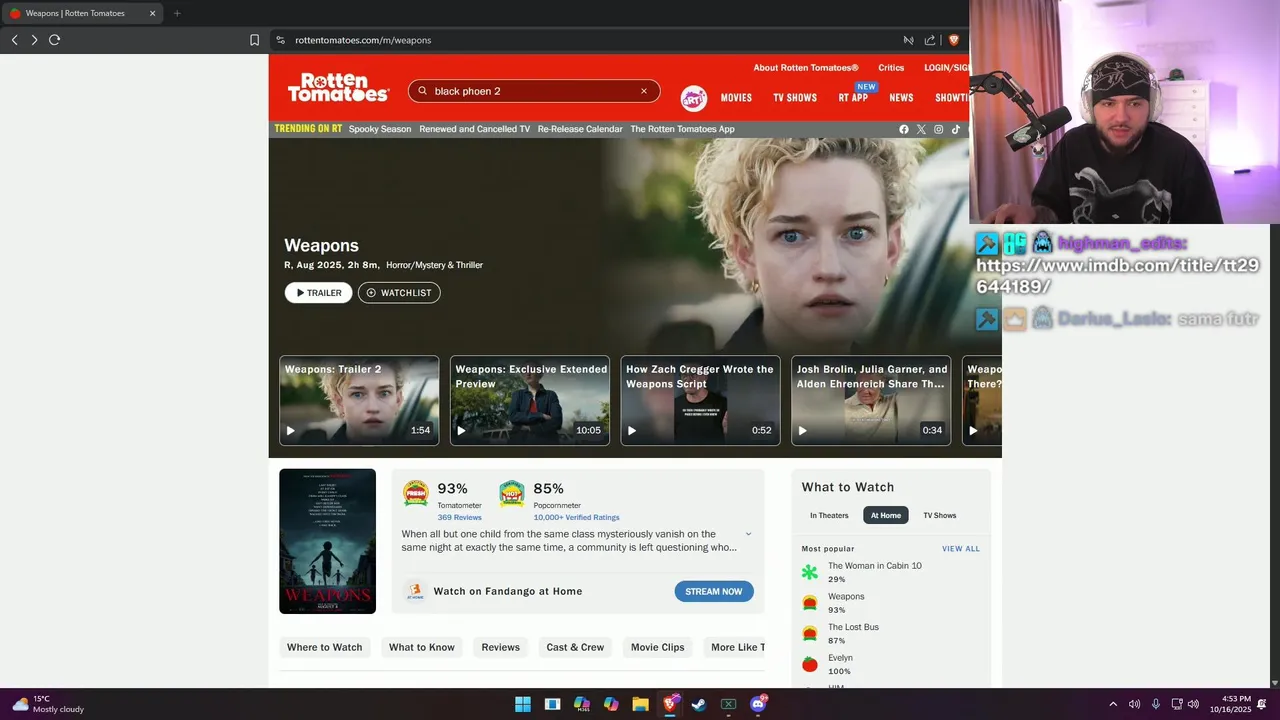Open the NEWS menu in header

click(x=901, y=98)
